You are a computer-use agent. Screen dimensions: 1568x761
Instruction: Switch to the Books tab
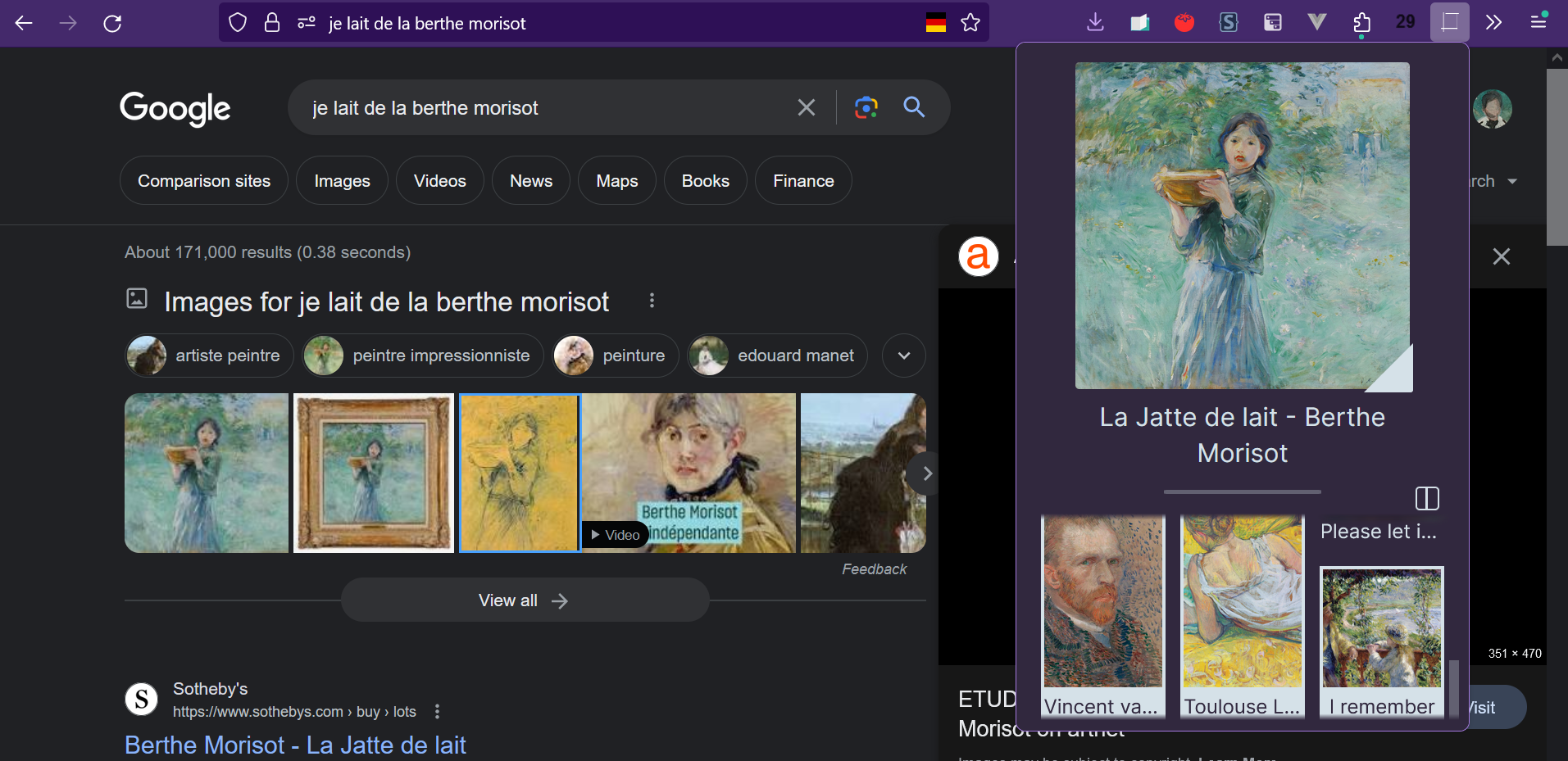tap(706, 181)
